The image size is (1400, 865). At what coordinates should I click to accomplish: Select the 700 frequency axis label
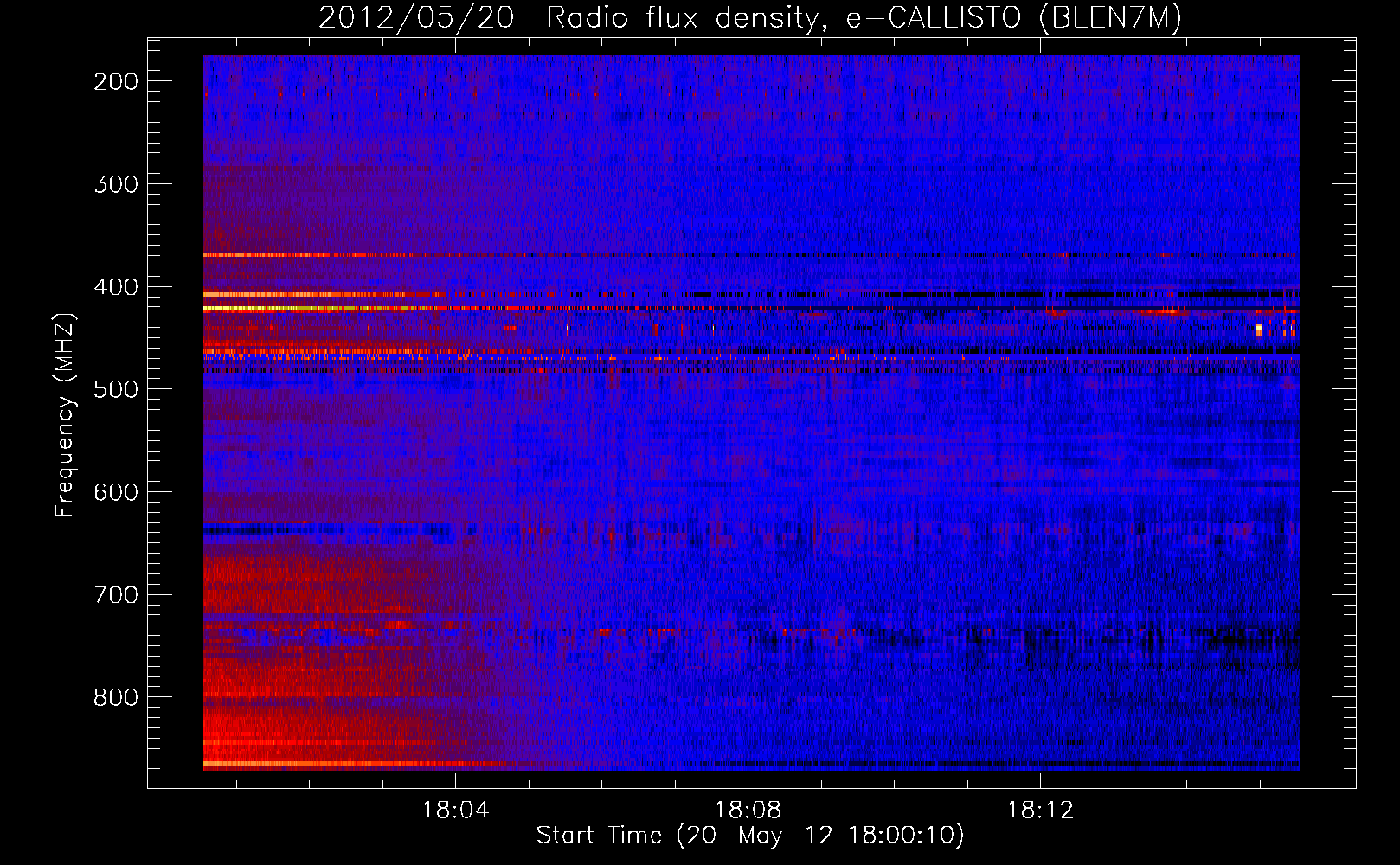pyautogui.click(x=115, y=595)
